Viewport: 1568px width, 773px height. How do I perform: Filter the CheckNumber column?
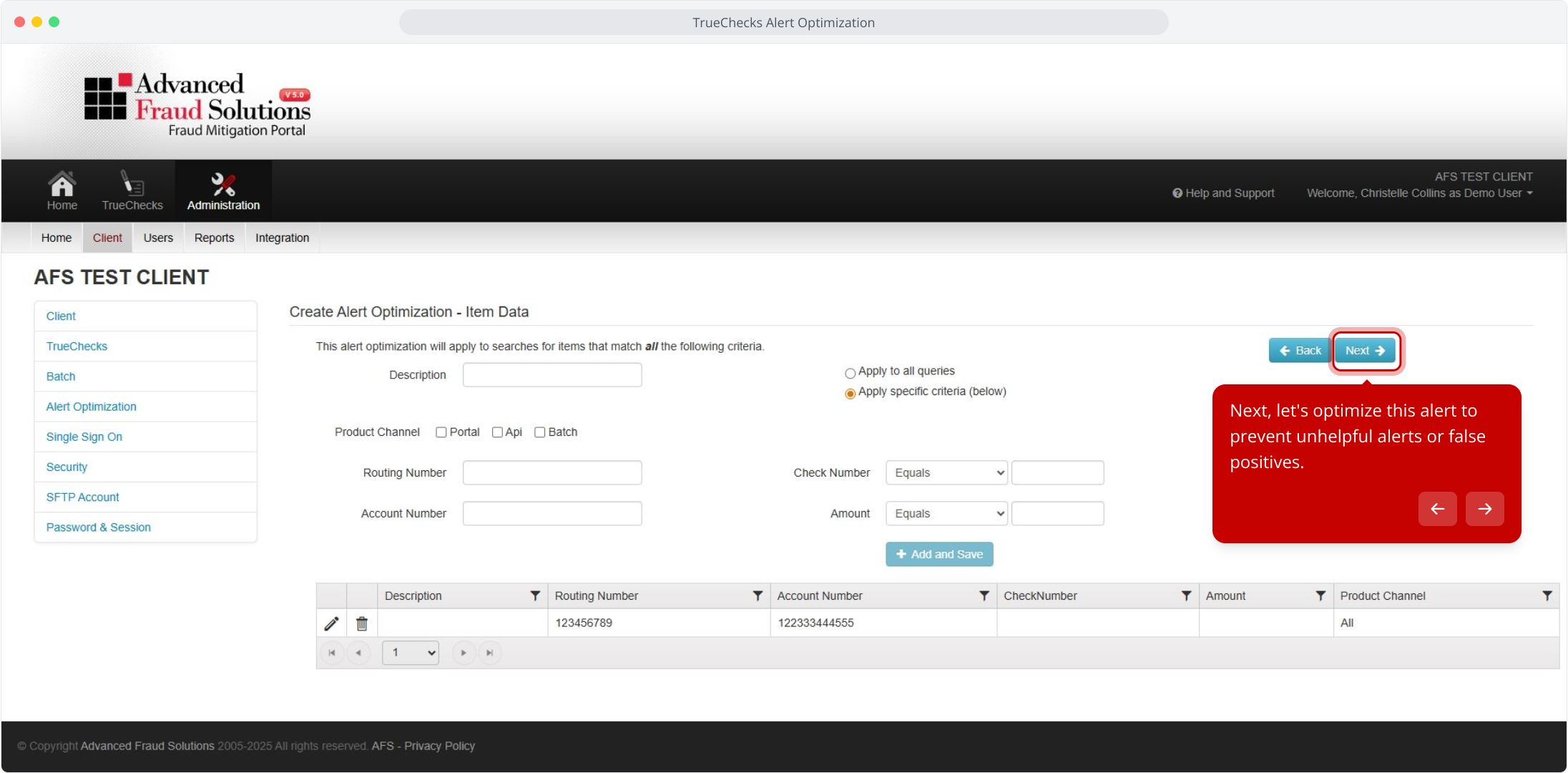[x=1187, y=596]
